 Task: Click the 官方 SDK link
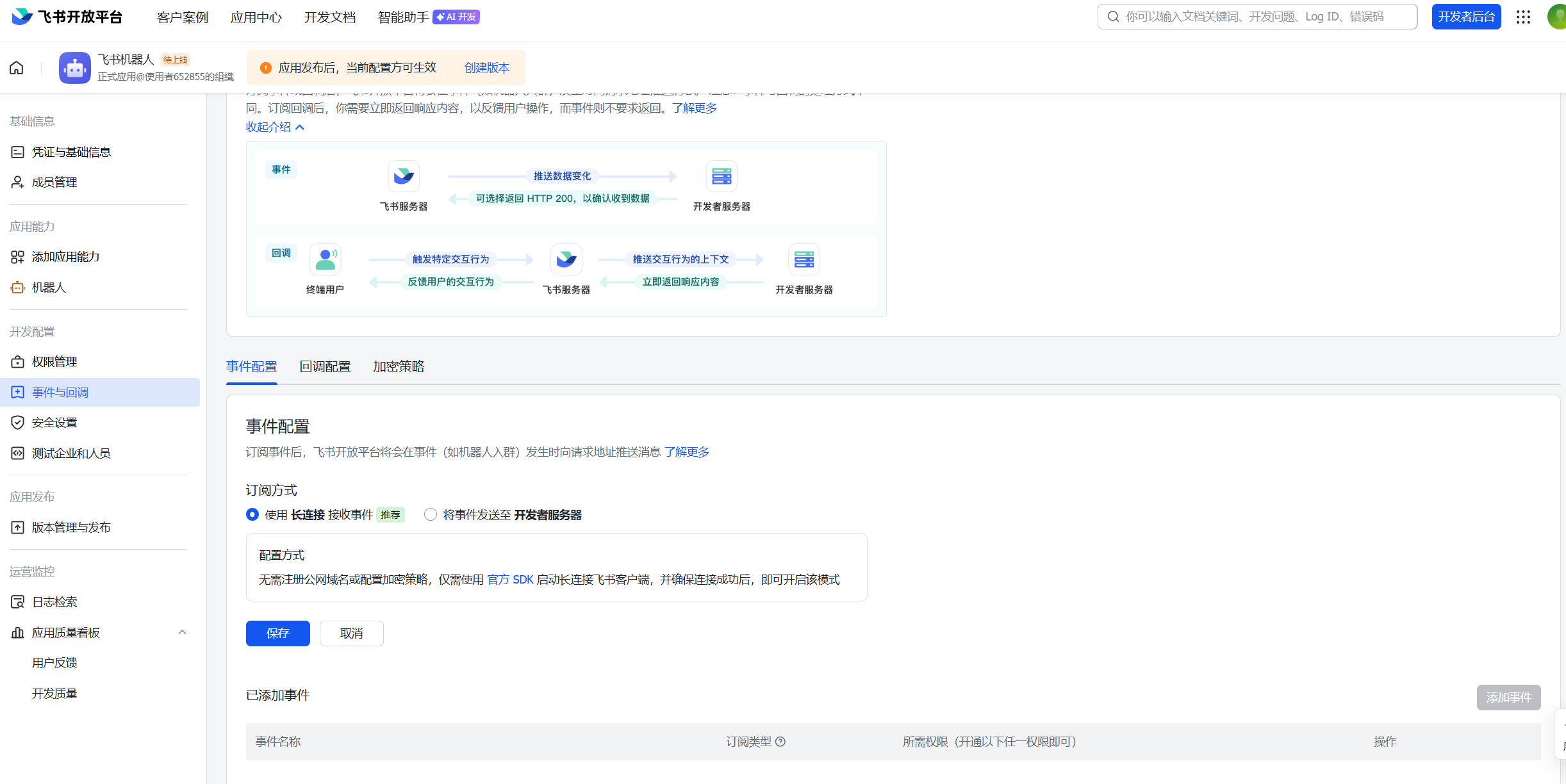[510, 580]
